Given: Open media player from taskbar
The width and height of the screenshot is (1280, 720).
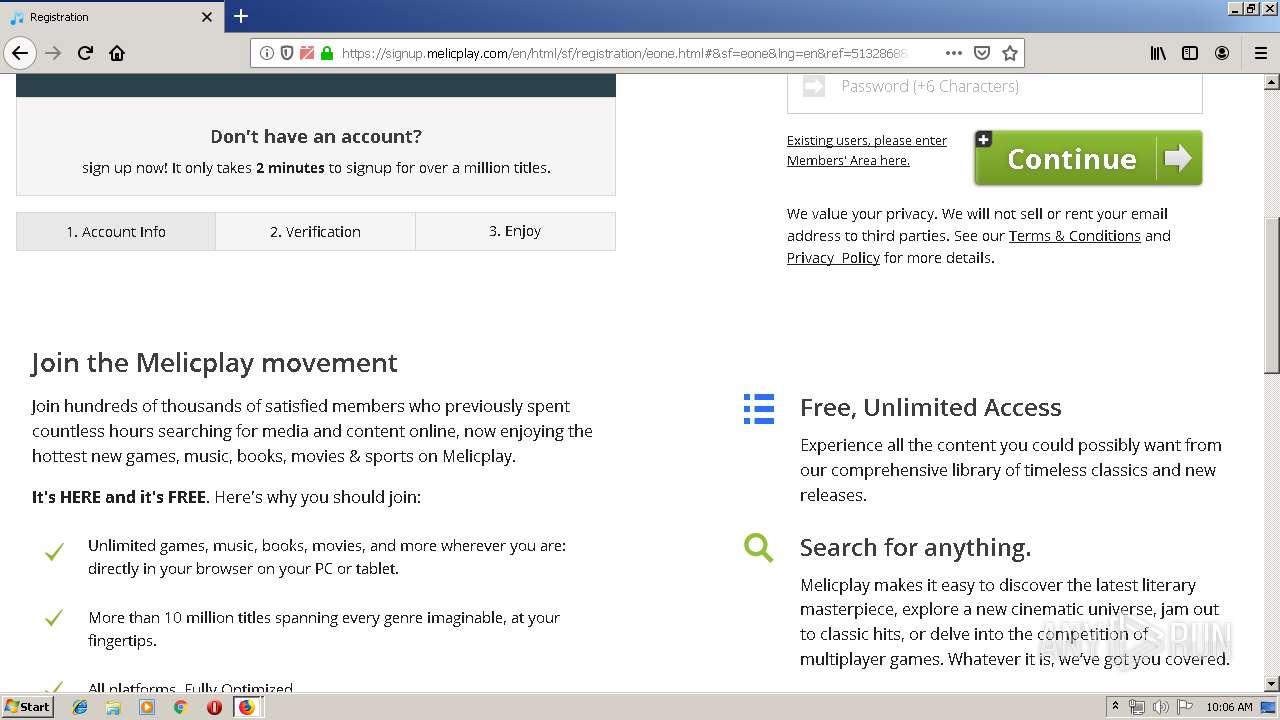Looking at the screenshot, I should coord(147,707).
